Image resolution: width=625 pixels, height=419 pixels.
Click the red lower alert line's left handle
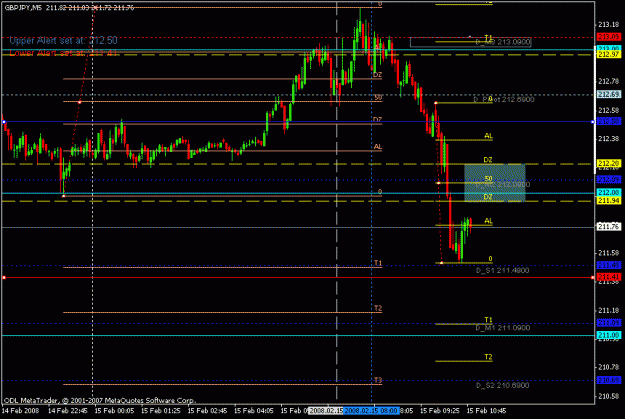pos(4,277)
